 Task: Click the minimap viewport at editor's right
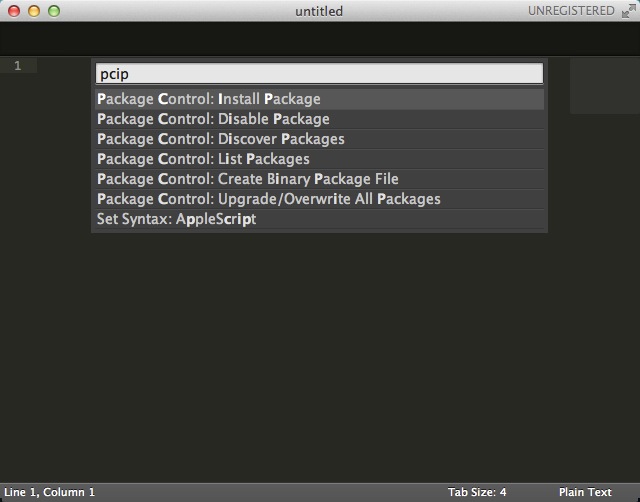pos(604,85)
